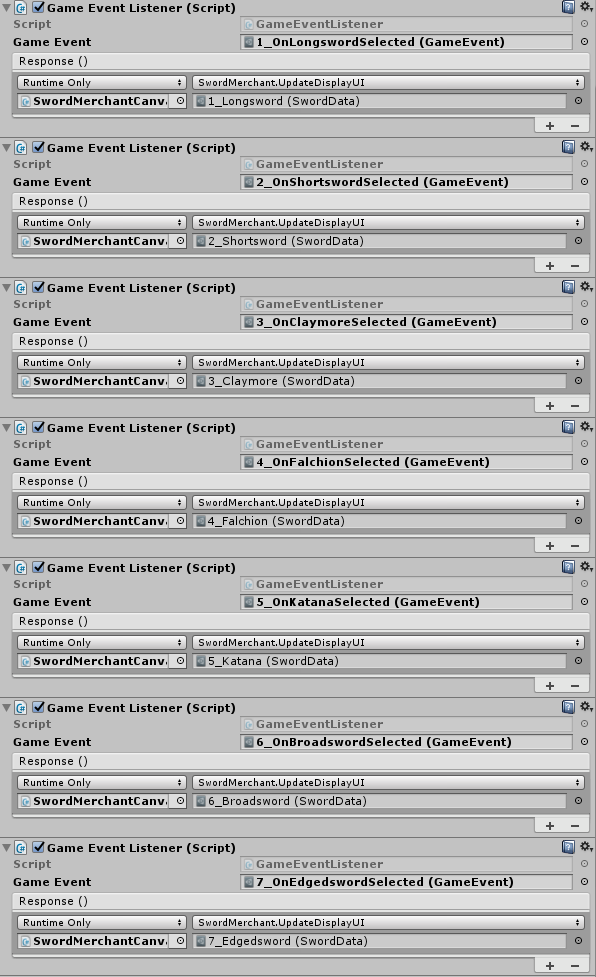596x977 pixels.
Task: Open Runtime Only dropdown in the Katana listener
Action: pyautogui.click(x=102, y=642)
